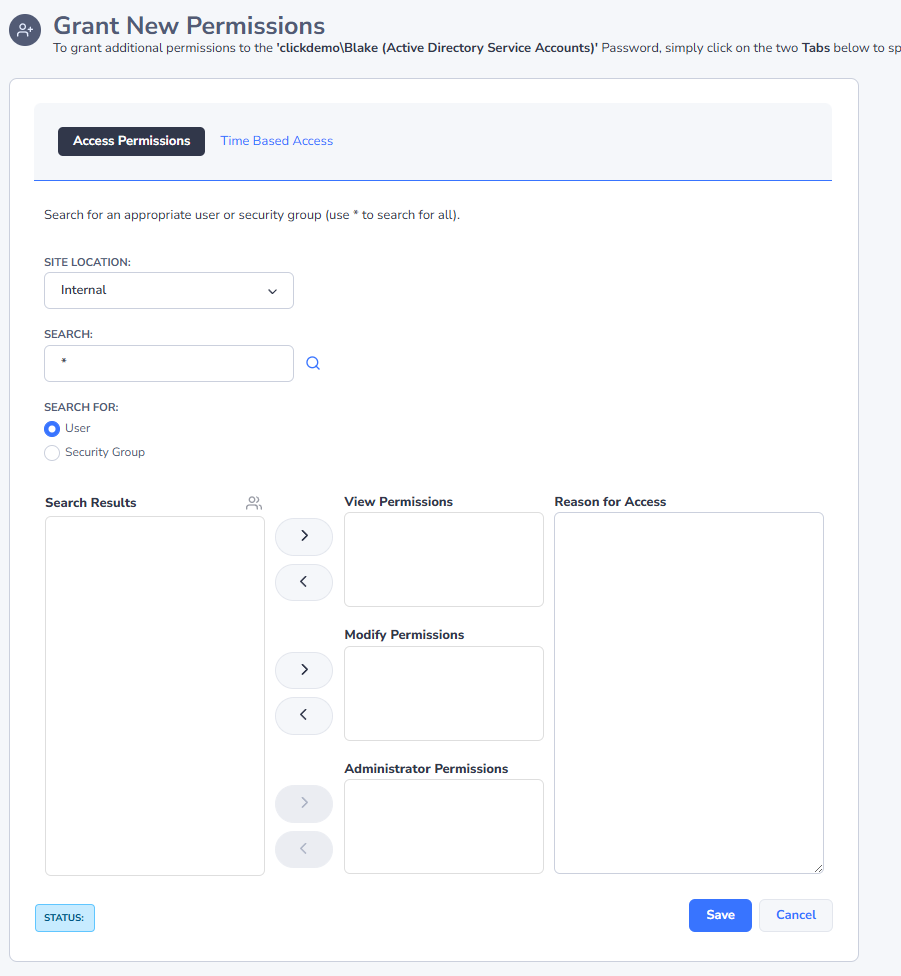Click the right arrow for View Permissions

pyautogui.click(x=303, y=536)
